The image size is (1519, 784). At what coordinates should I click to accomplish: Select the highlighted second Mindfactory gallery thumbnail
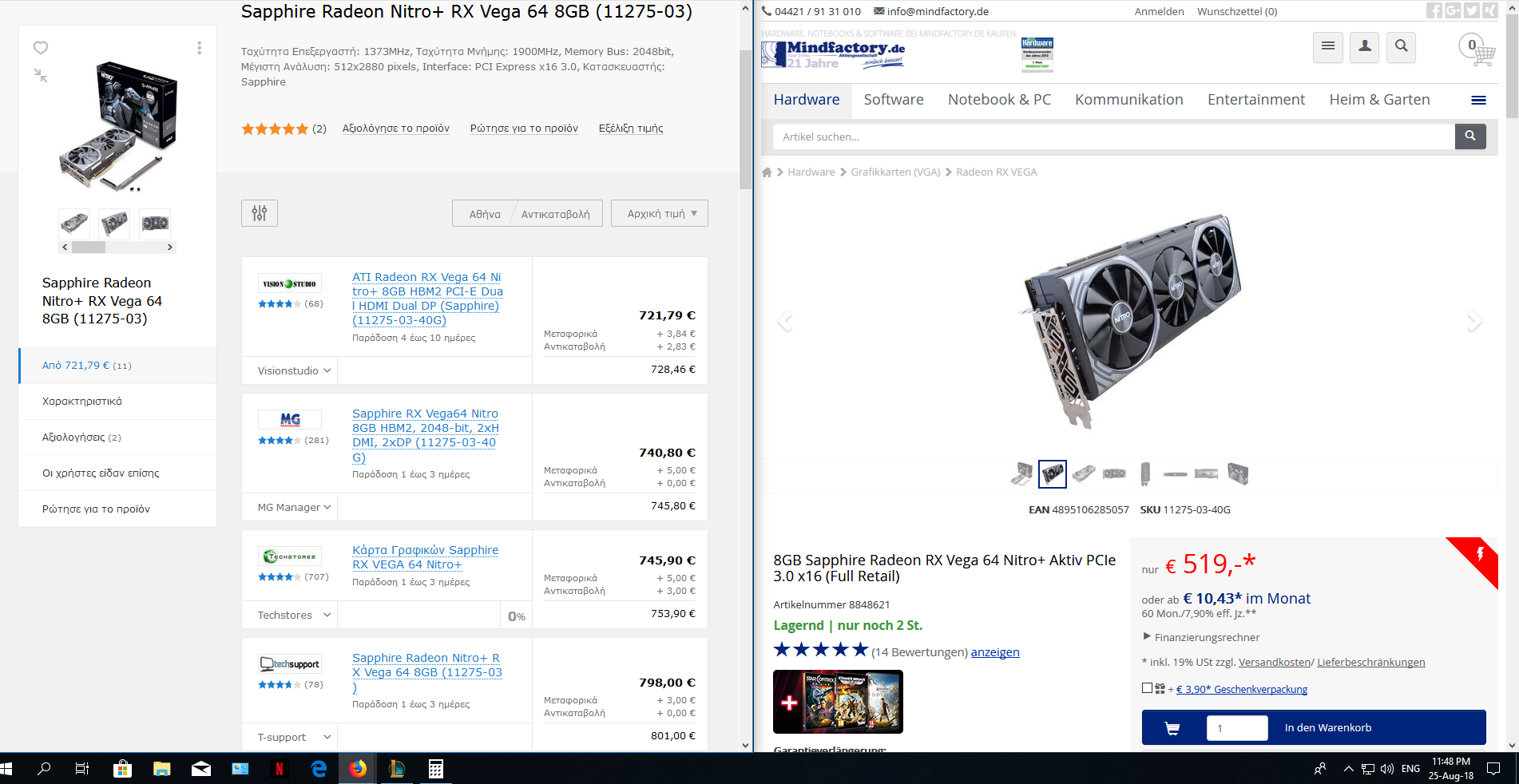1052,474
